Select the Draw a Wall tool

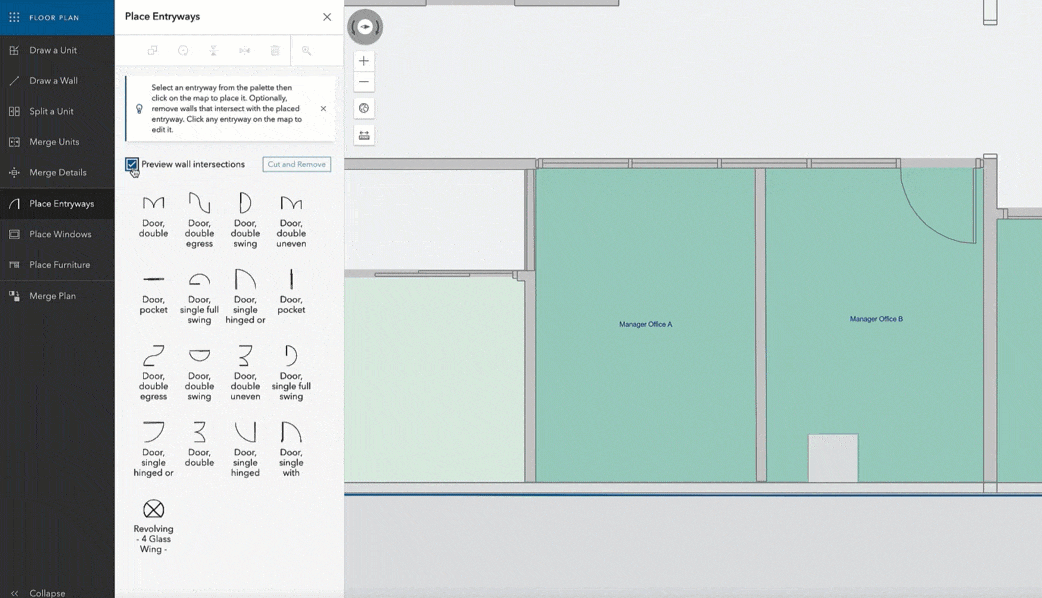coord(57,80)
